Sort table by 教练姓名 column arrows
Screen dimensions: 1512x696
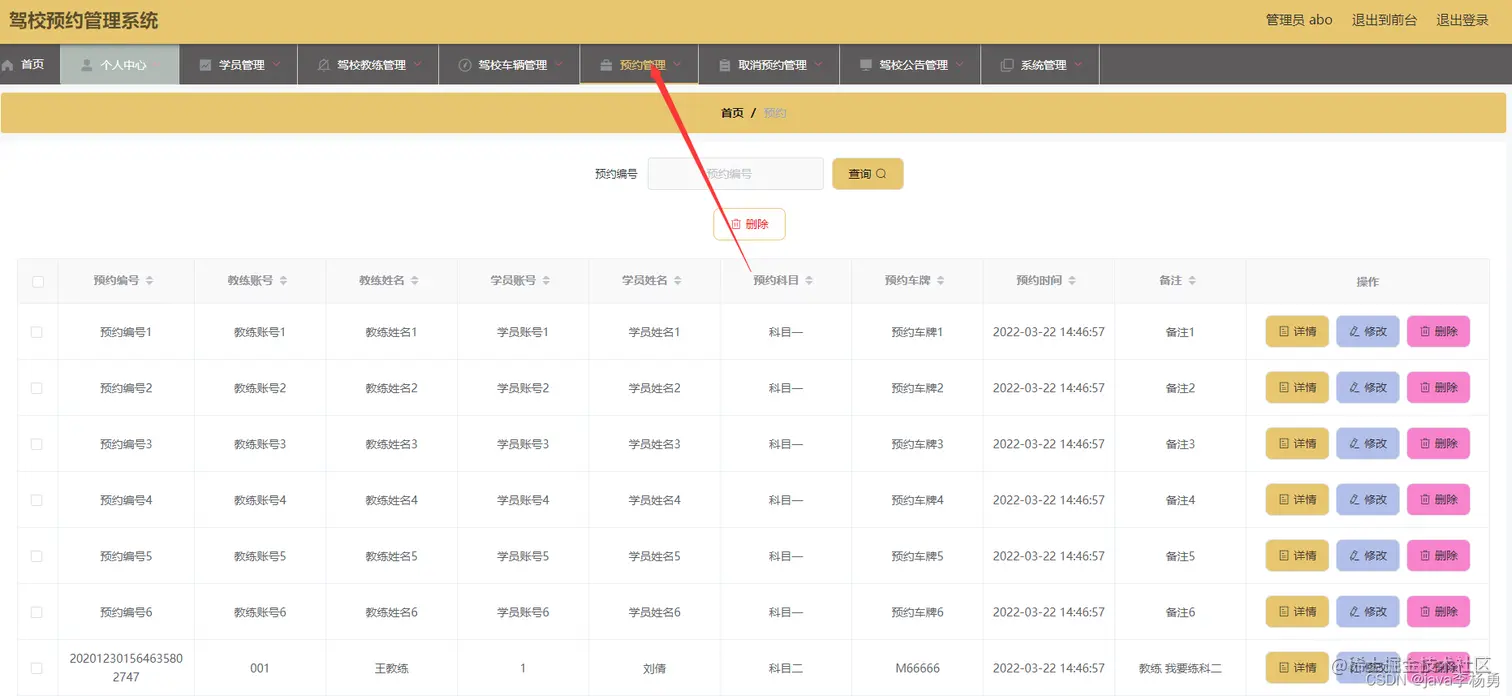414,281
